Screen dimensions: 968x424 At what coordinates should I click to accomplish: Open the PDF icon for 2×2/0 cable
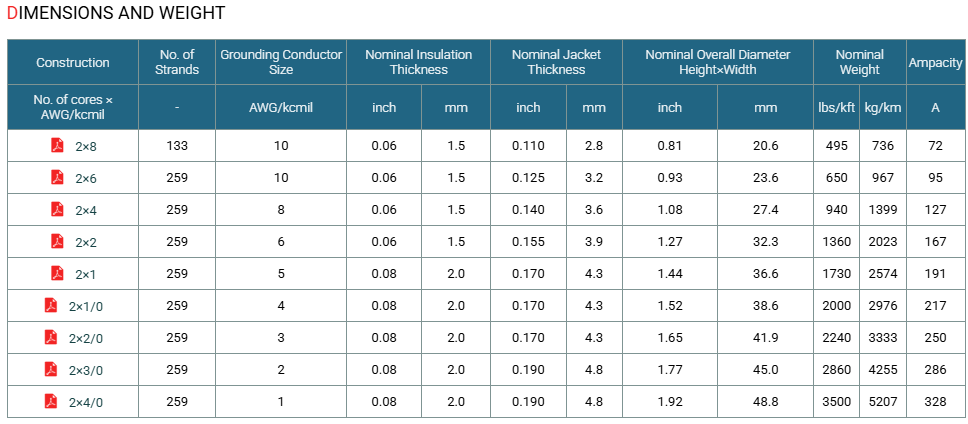tap(51, 338)
